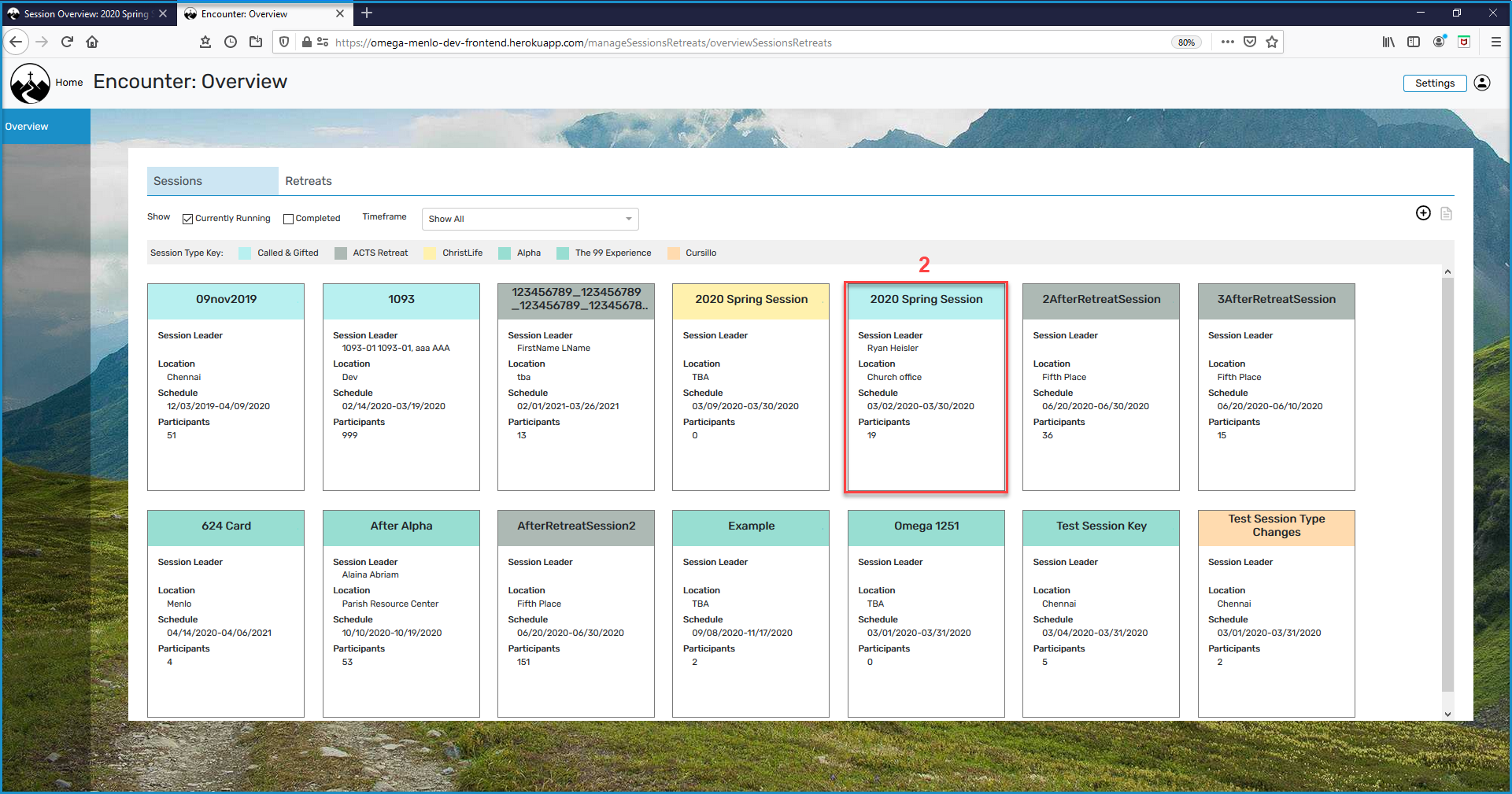
Task: Open the browser home page
Action: 92,42
